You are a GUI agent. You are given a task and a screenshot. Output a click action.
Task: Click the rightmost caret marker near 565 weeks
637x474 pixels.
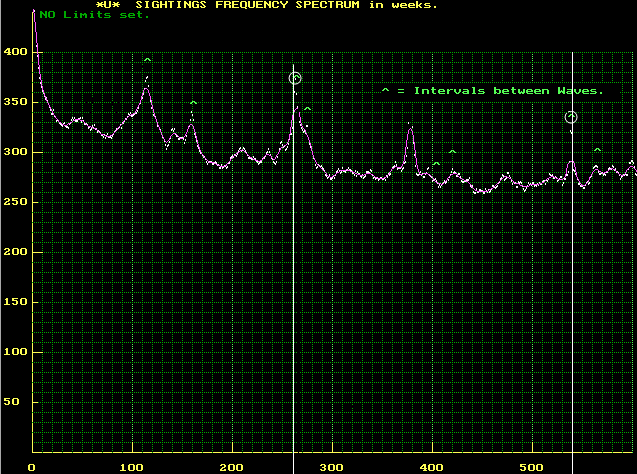(597, 151)
